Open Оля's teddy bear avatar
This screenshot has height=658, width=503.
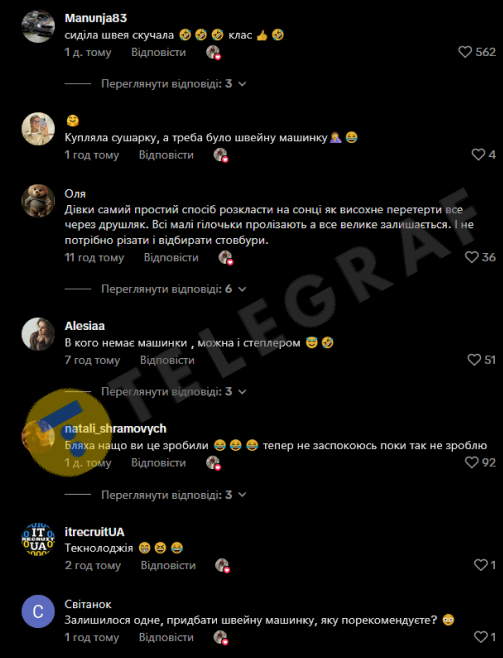coord(38,201)
